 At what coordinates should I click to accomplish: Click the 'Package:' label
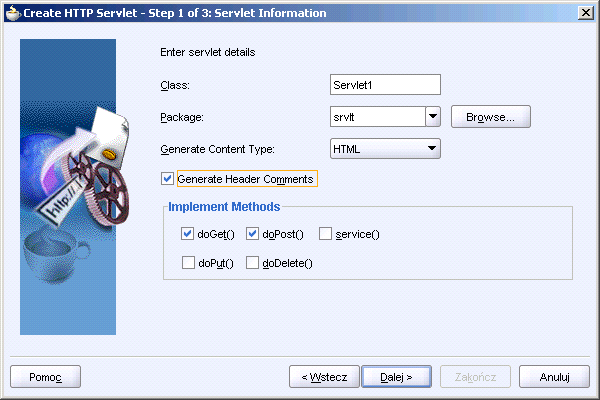tap(182, 117)
